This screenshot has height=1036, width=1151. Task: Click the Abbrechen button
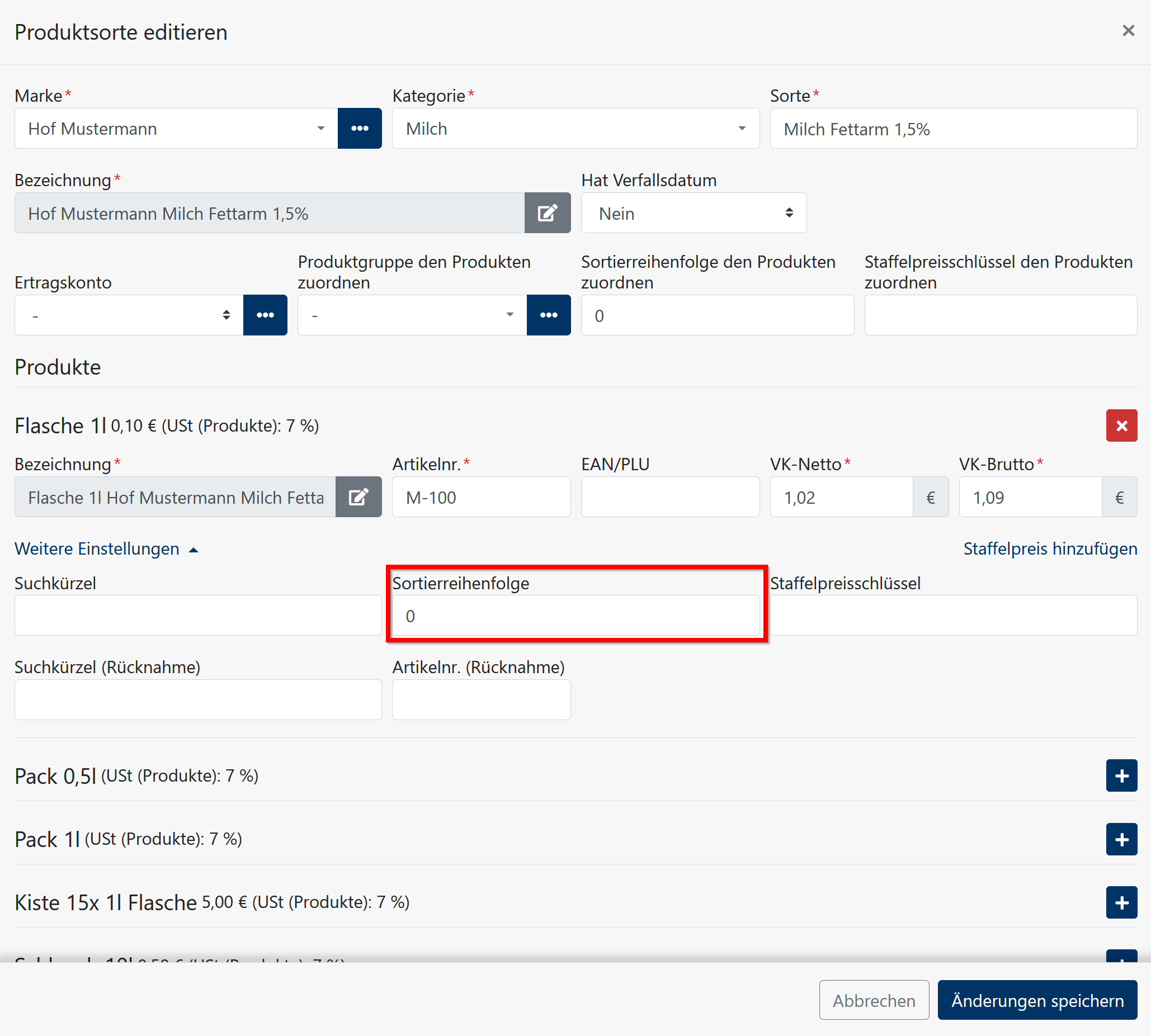(874, 1000)
